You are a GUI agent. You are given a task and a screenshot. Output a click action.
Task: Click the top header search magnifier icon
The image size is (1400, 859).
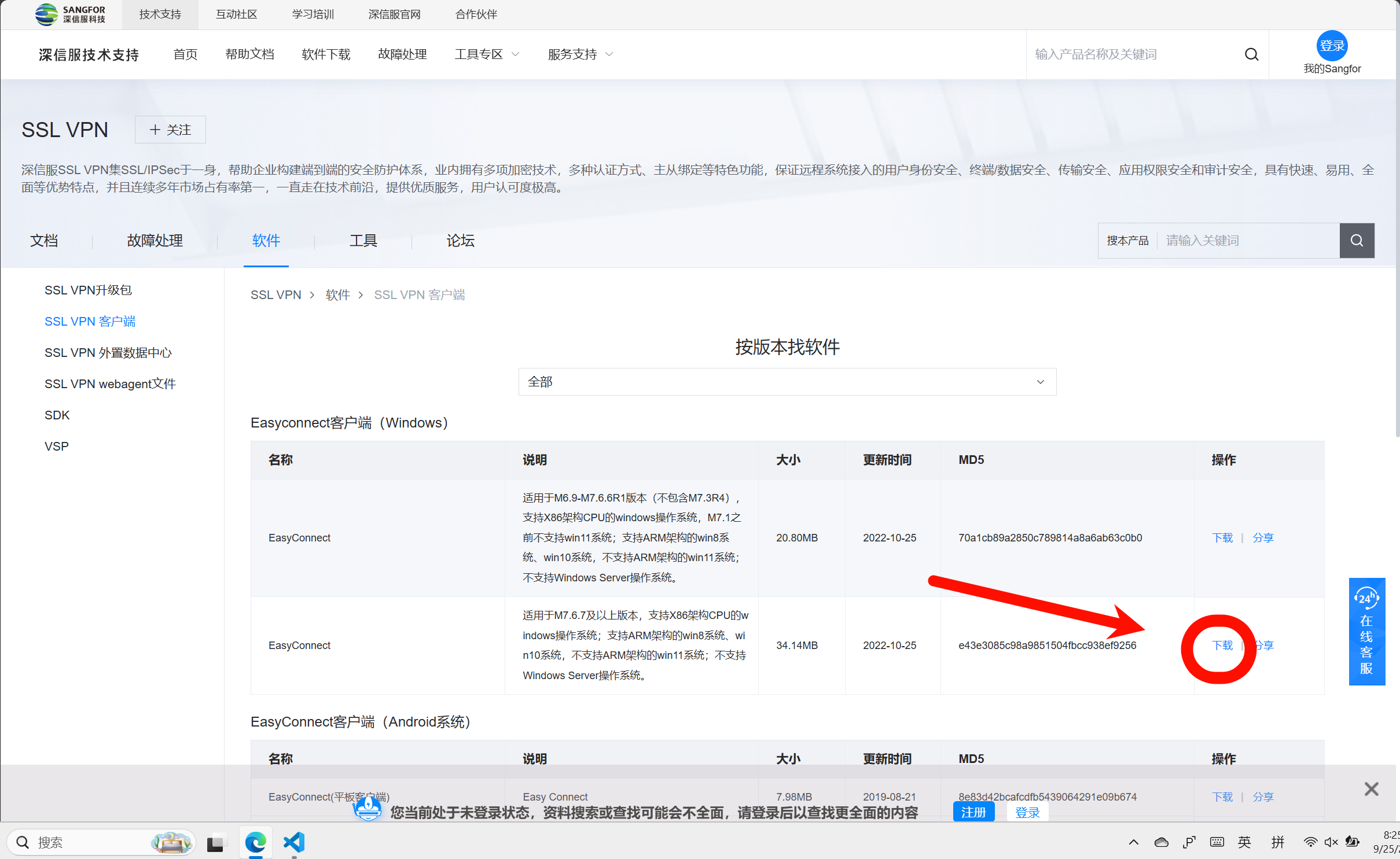[x=1251, y=54]
